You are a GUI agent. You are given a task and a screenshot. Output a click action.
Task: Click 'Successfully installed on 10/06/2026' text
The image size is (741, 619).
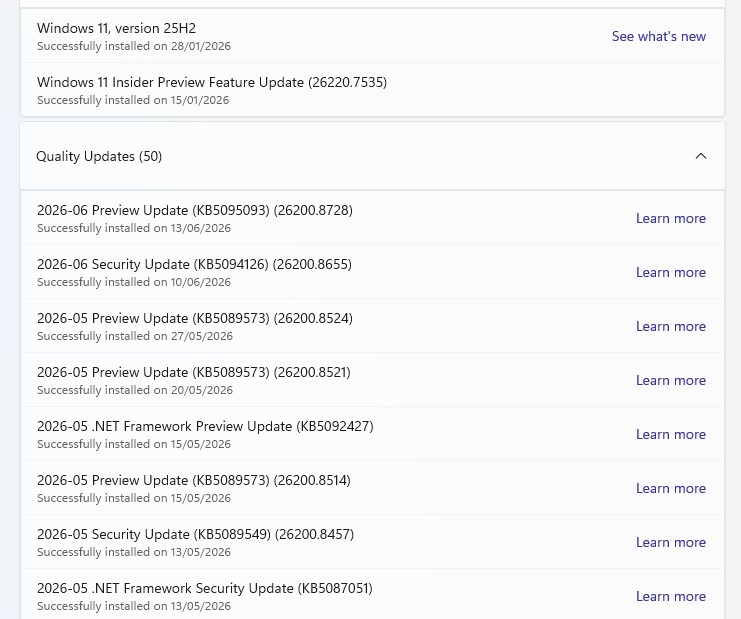pyautogui.click(x=134, y=282)
